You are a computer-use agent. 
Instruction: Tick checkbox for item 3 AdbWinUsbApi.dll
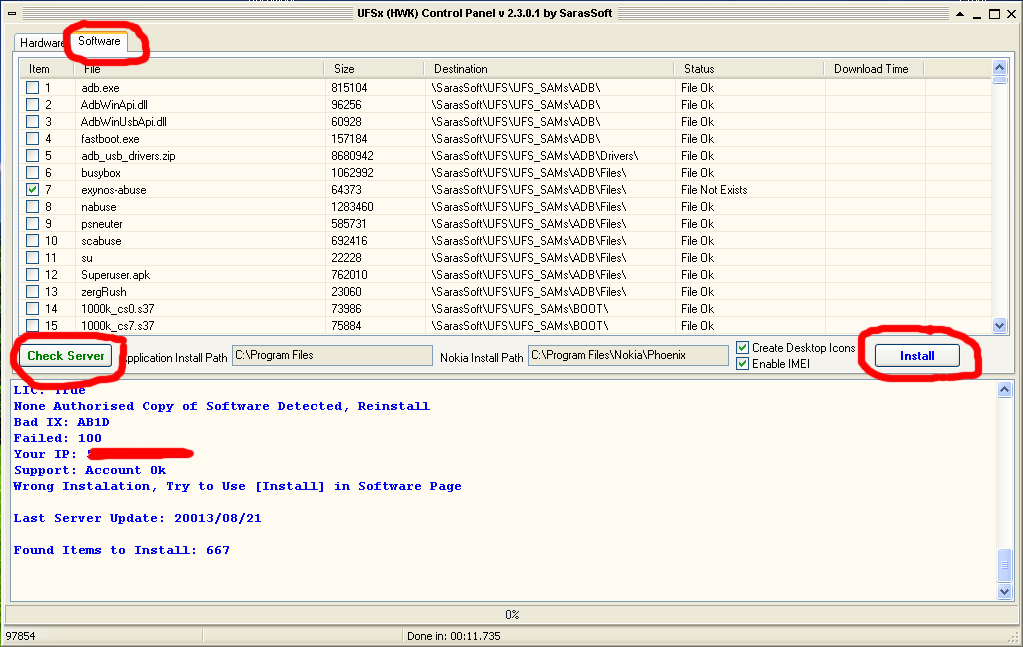coord(33,121)
